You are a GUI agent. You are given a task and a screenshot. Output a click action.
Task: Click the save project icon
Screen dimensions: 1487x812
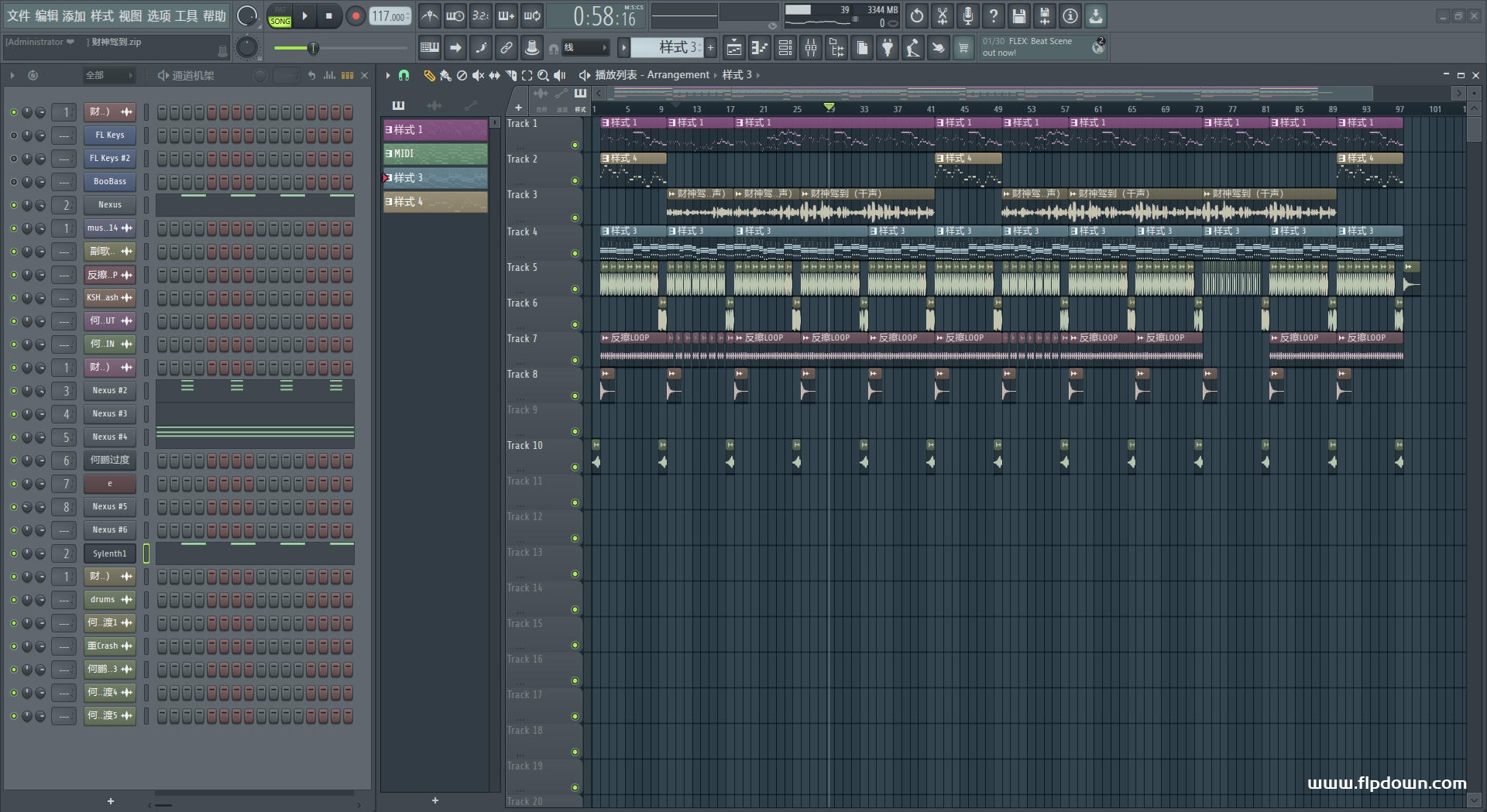(x=1019, y=16)
